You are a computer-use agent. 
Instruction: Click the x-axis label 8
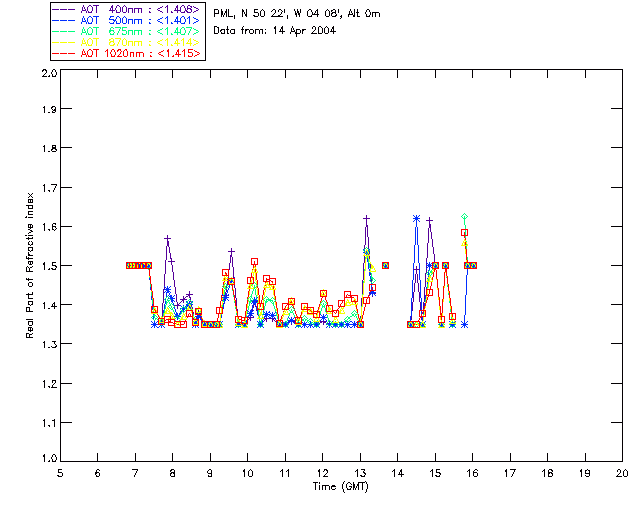point(172,473)
